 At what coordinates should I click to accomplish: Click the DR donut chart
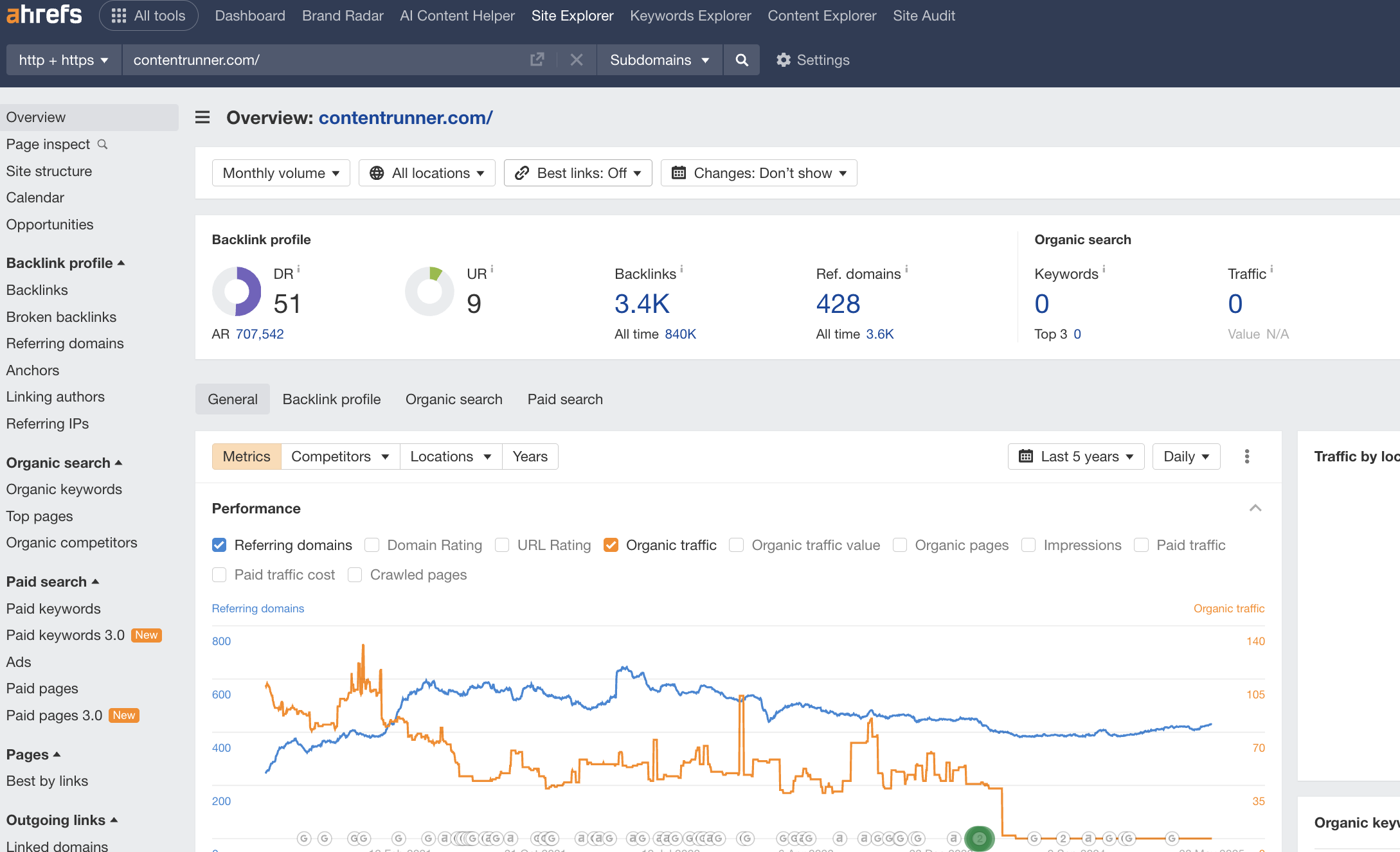click(237, 291)
